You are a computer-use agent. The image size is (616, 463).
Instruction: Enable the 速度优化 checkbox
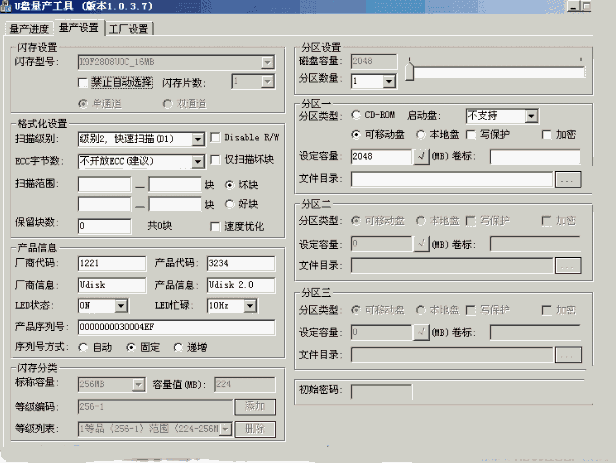[x=217, y=226]
